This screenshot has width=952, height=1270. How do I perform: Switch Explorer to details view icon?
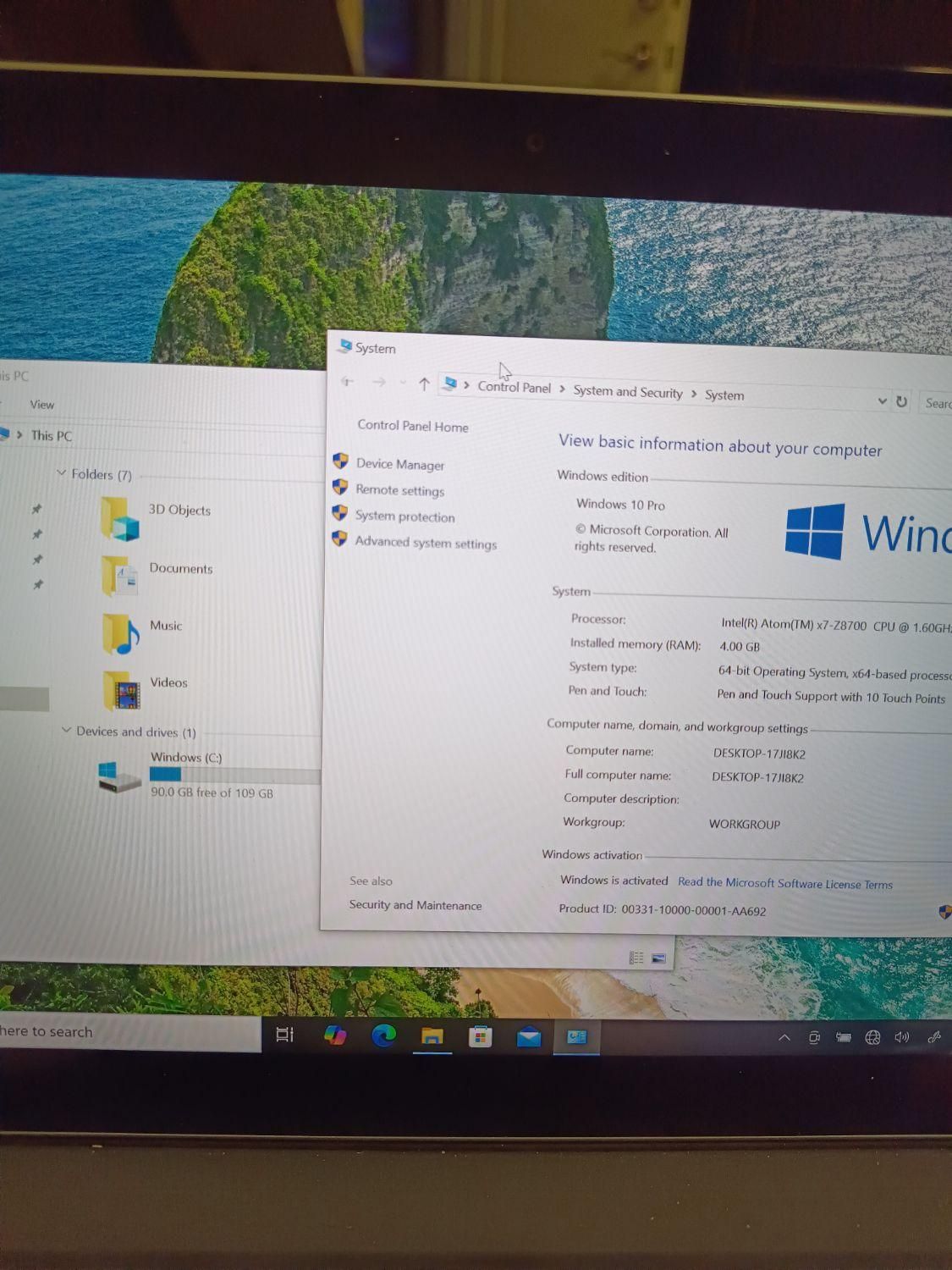coord(637,958)
